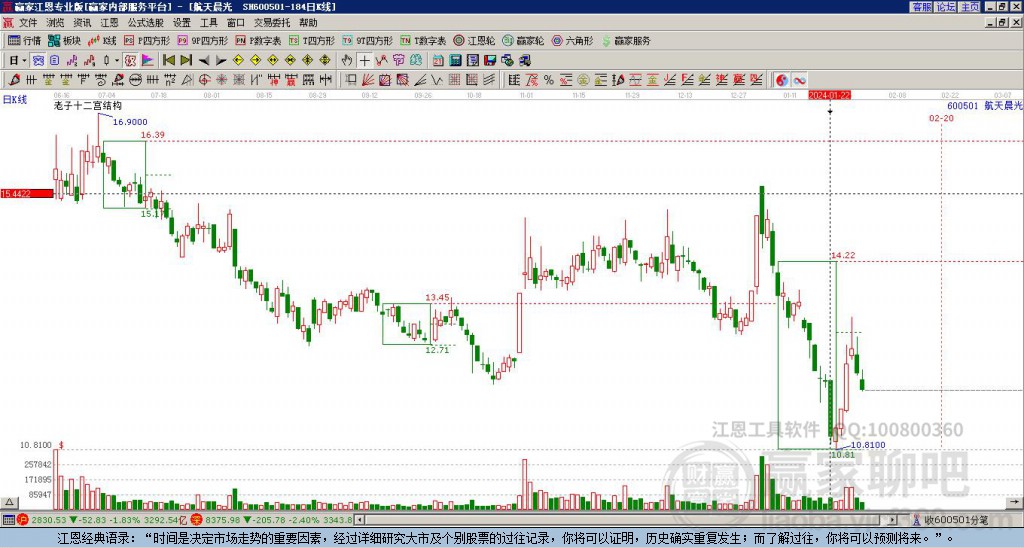This screenshot has height=548, width=1024.
Task: Open the 工具 menu
Action: (209, 23)
